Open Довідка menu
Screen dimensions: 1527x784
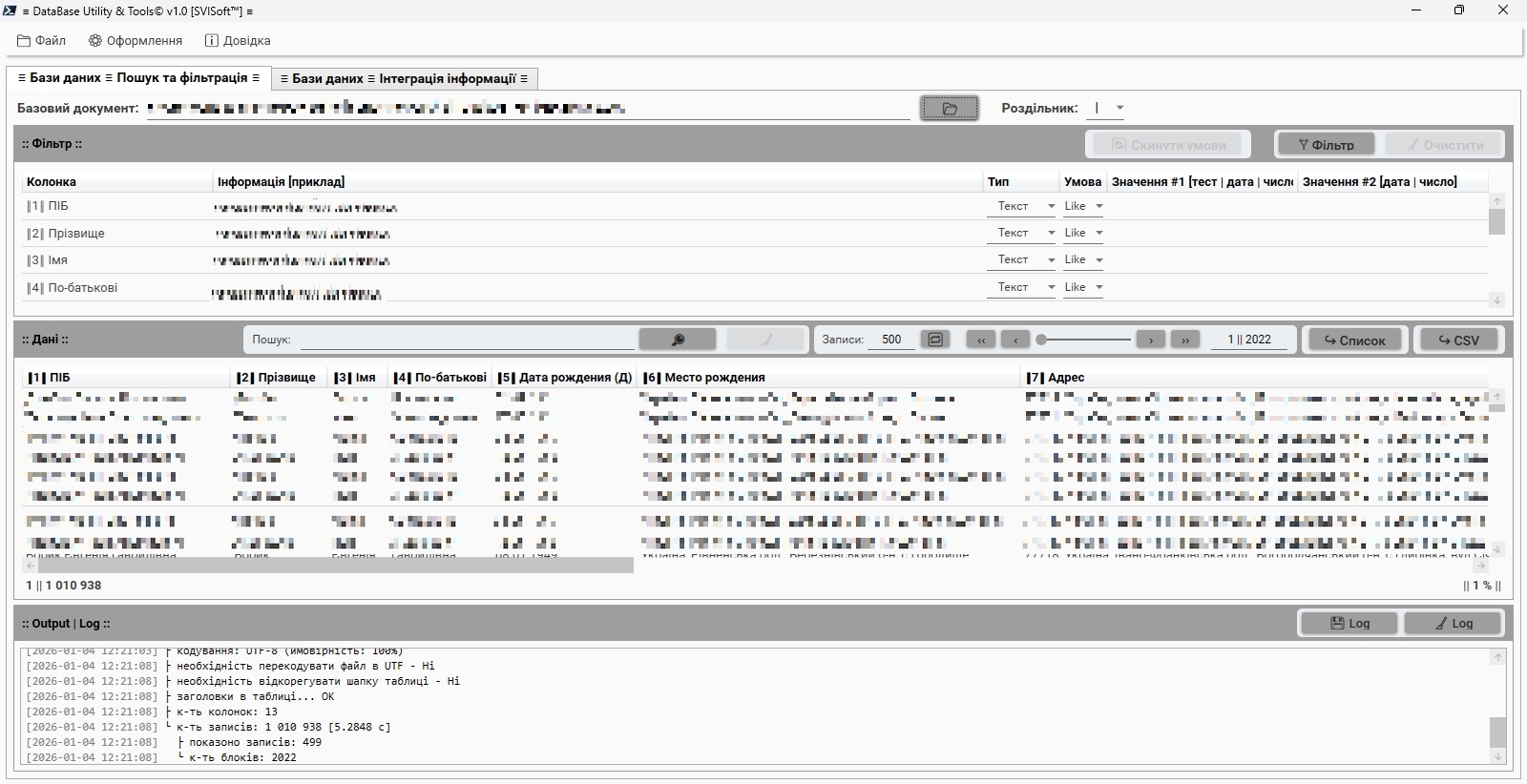(x=238, y=41)
